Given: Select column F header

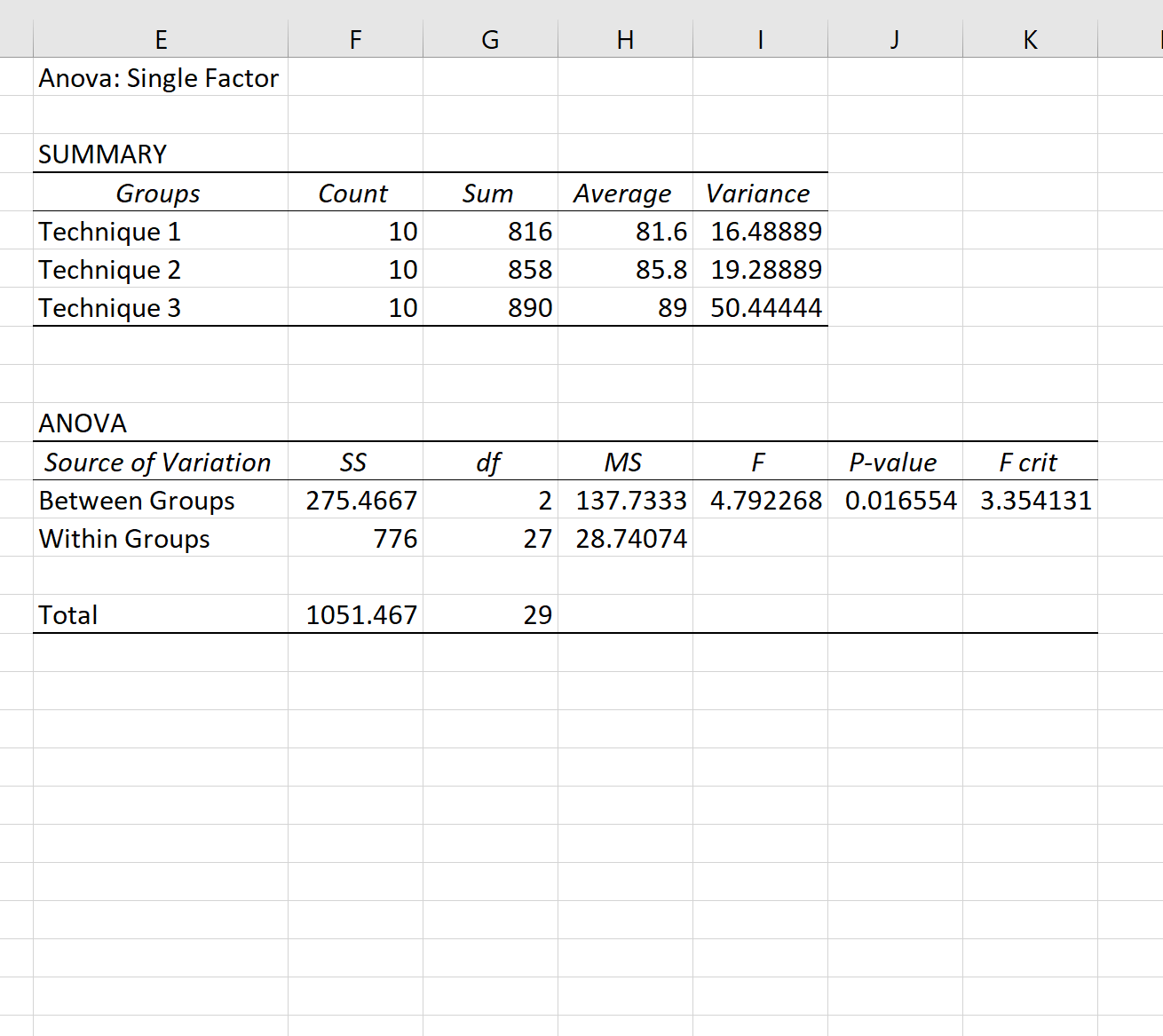Looking at the screenshot, I should pyautogui.click(x=355, y=39).
